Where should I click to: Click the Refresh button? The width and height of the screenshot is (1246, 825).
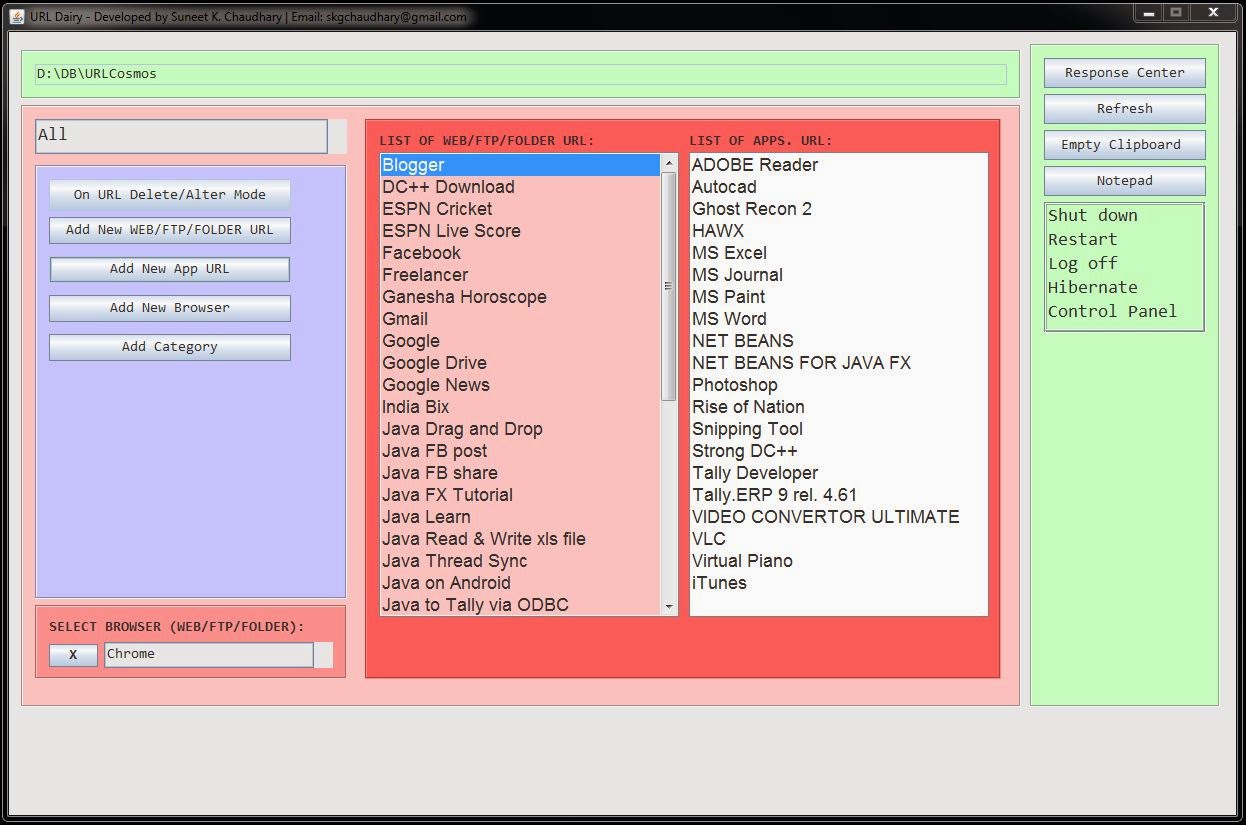click(1124, 109)
